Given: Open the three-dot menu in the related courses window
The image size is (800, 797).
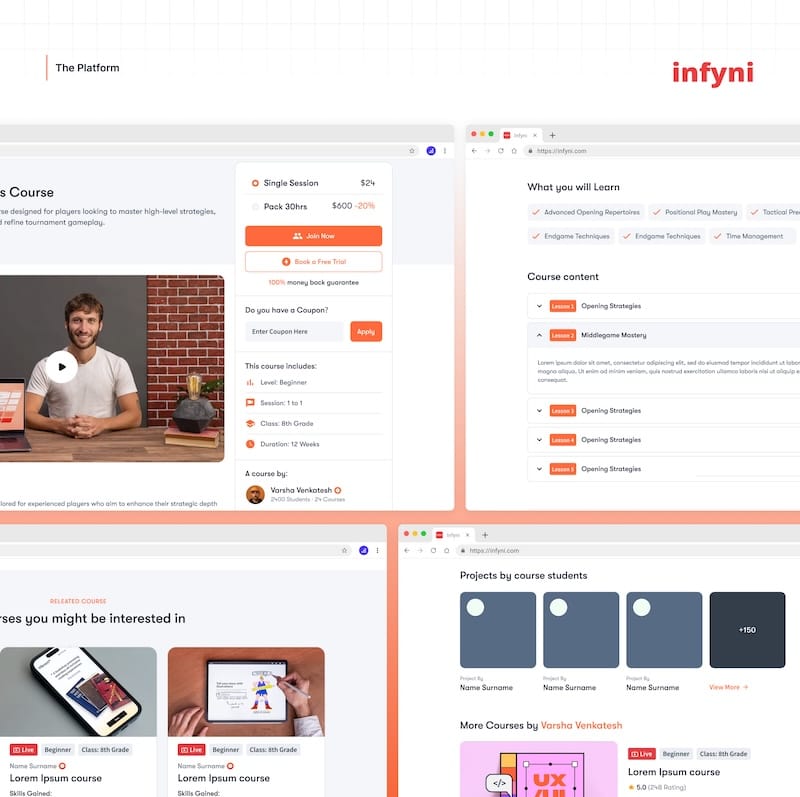Looking at the screenshot, I should 378,550.
